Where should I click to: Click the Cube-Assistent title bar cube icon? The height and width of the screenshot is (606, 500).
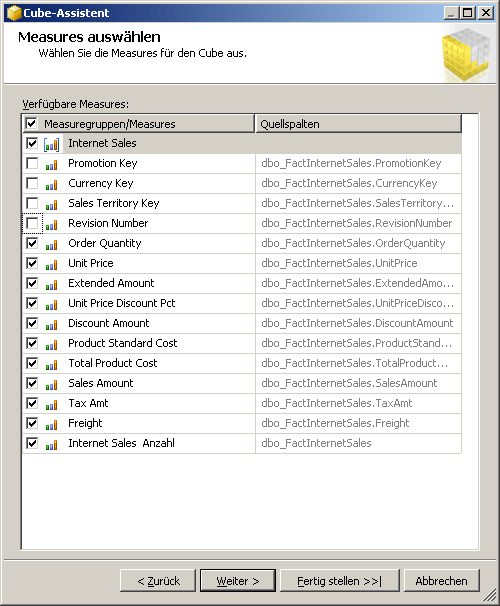pyautogui.click(x=14, y=13)
